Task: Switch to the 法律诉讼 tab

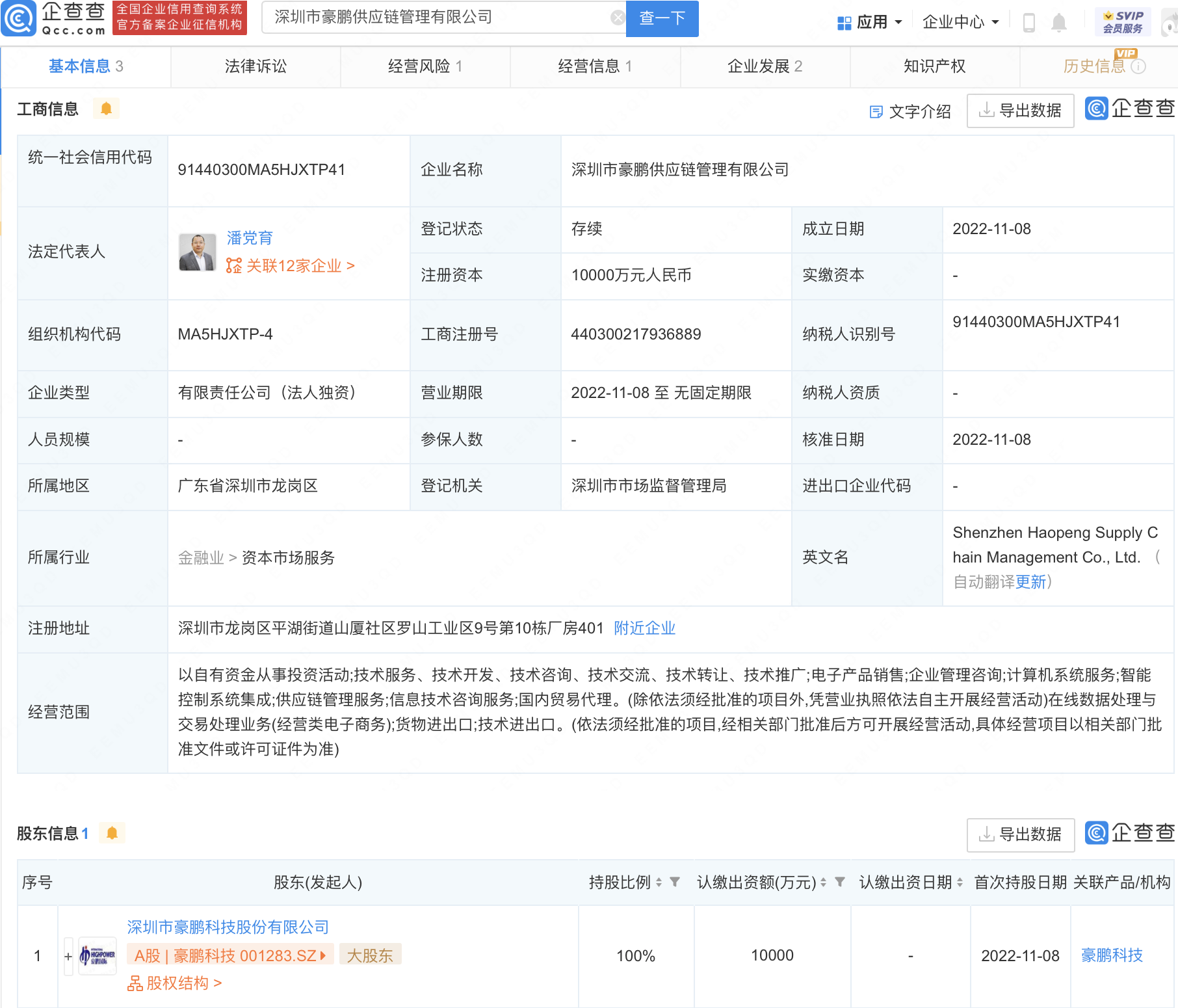Action: click(255, 66)
